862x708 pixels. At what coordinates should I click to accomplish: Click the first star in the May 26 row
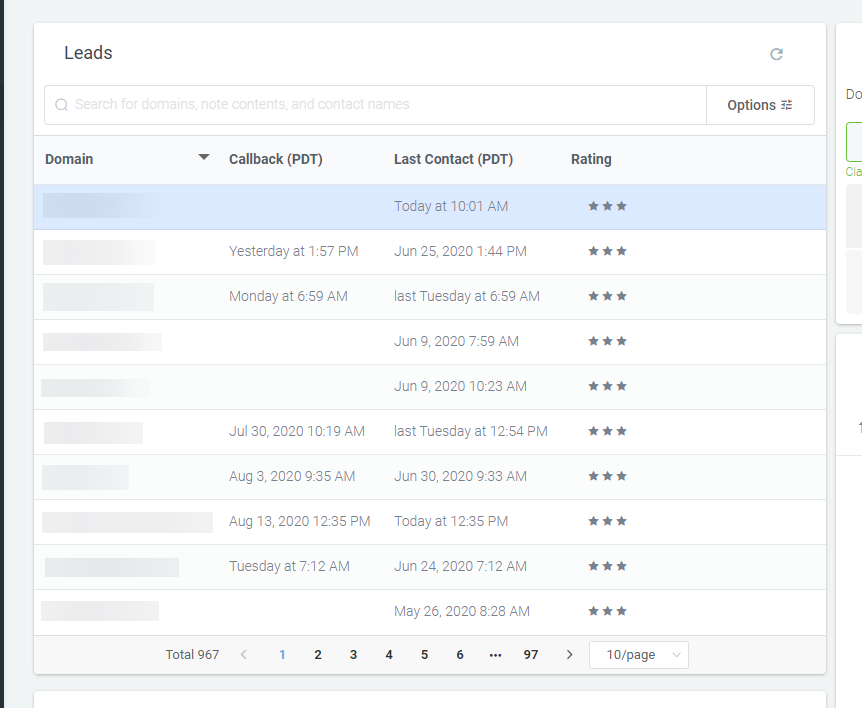click(592, 610)
